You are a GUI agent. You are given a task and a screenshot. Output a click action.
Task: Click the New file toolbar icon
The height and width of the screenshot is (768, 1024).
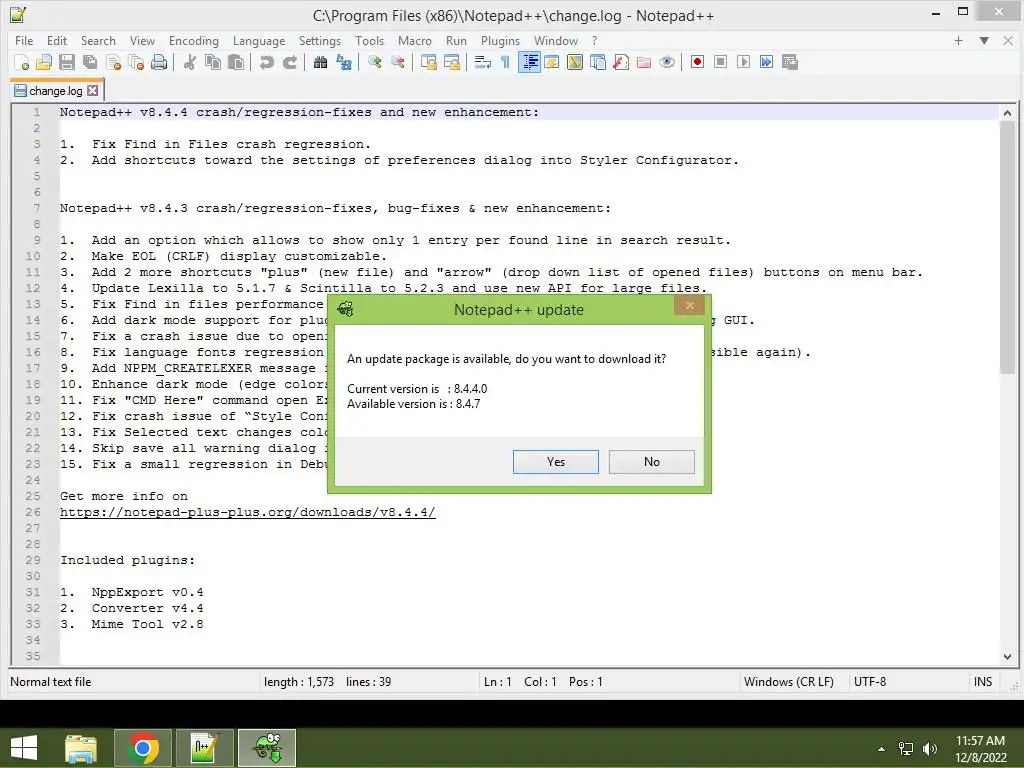22,62
